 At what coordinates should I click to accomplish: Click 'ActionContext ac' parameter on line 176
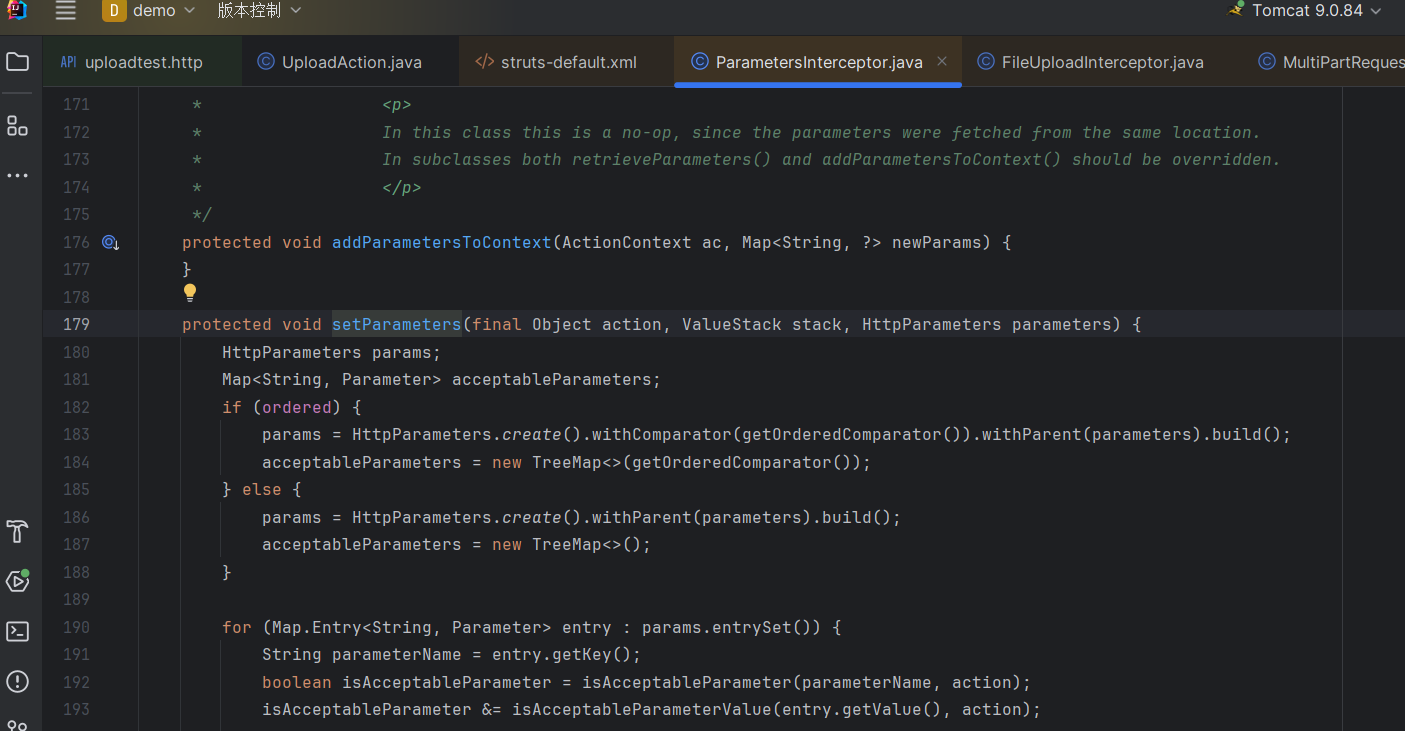(641, 242)
